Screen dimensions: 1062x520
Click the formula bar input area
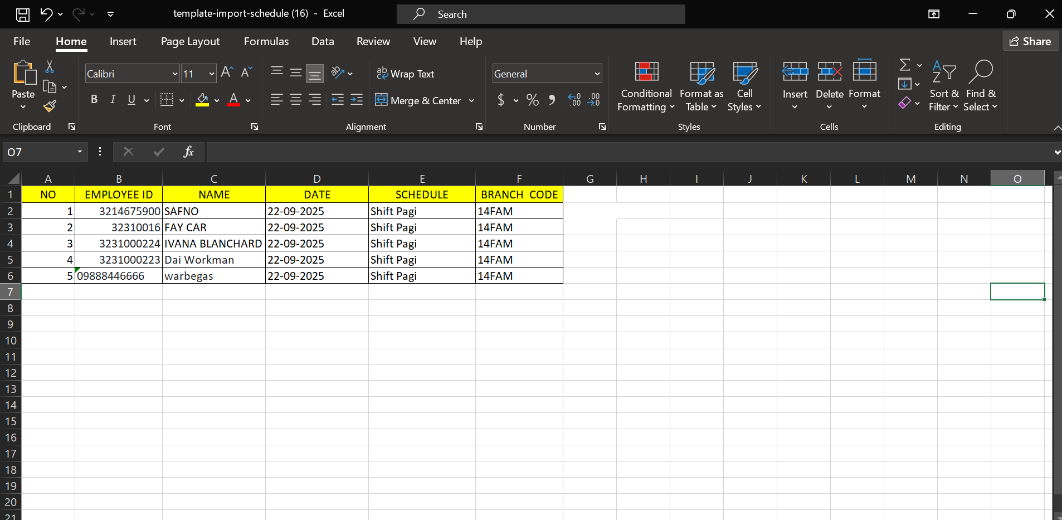point(630,152)
